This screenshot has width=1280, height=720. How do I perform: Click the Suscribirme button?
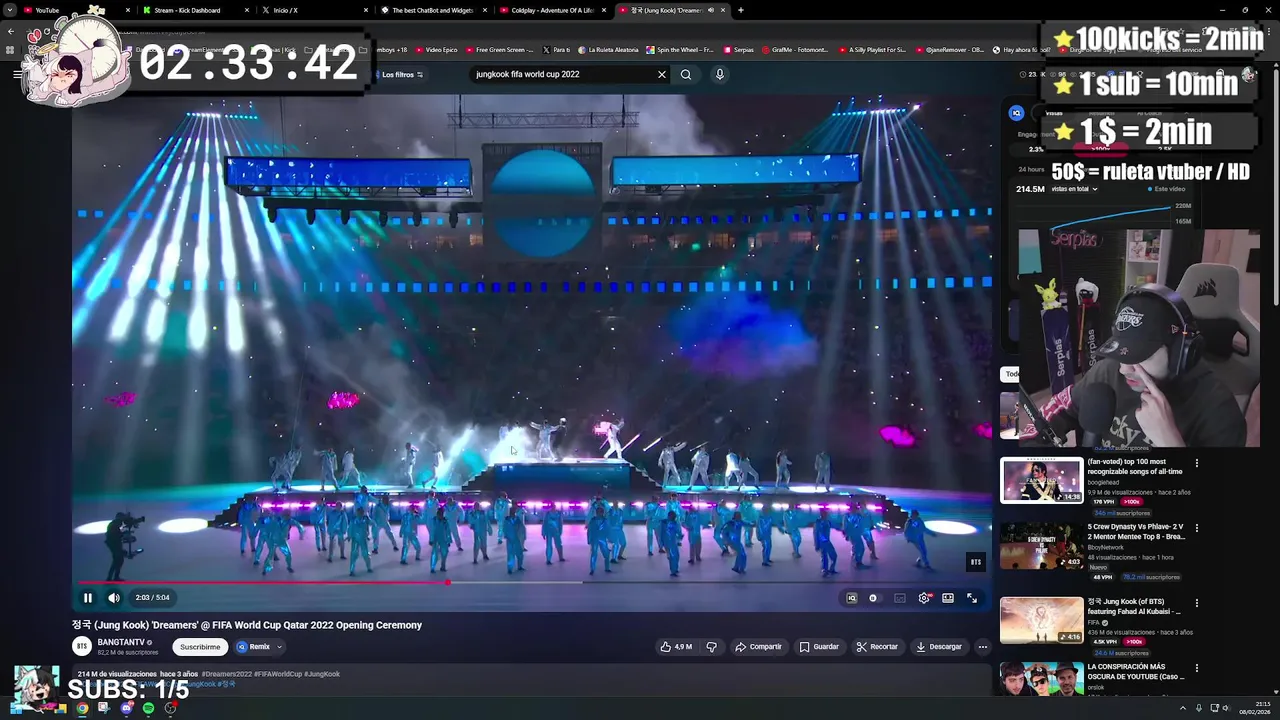pos(200,647)
